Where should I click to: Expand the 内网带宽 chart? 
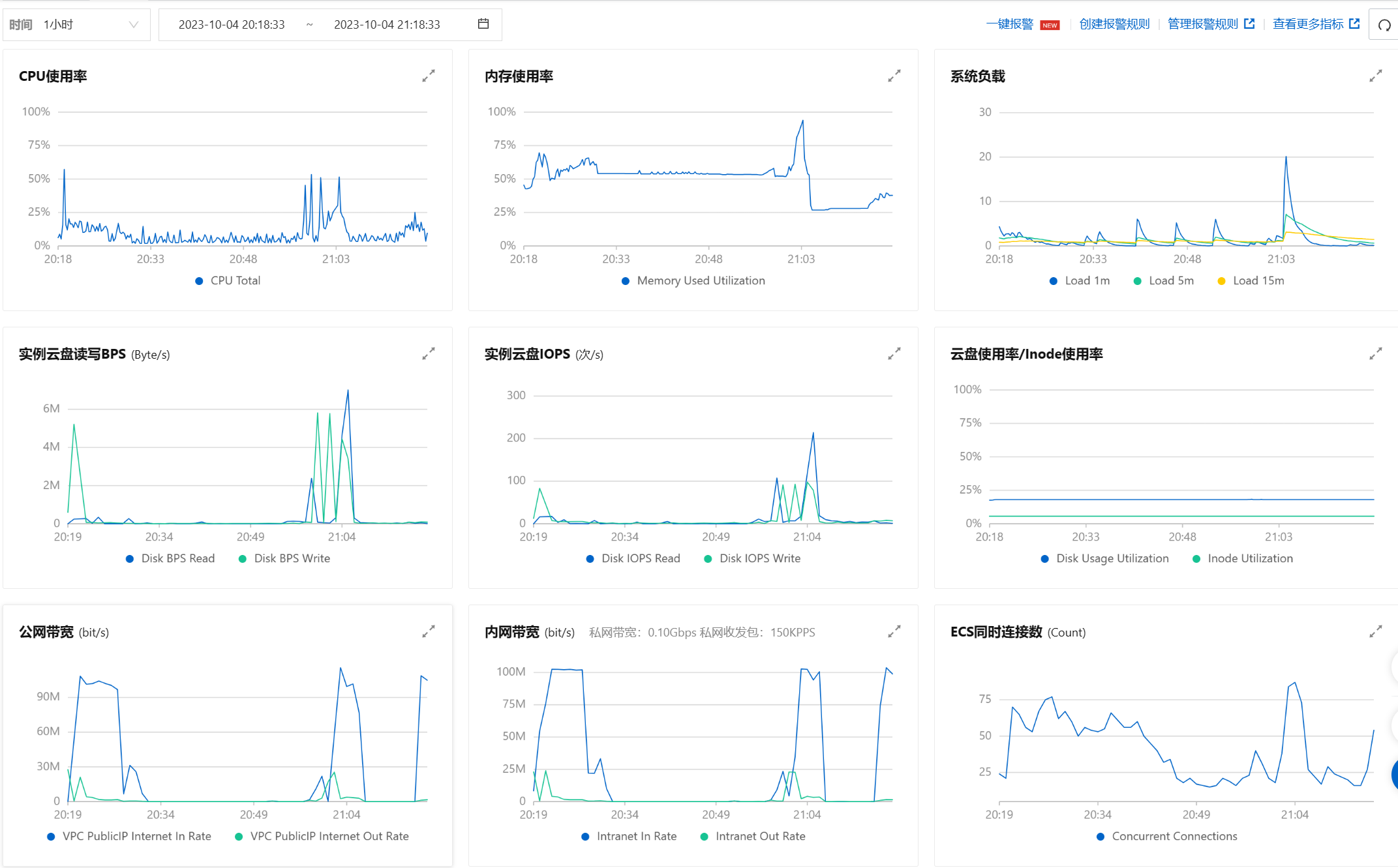click(x=894, y=632)
